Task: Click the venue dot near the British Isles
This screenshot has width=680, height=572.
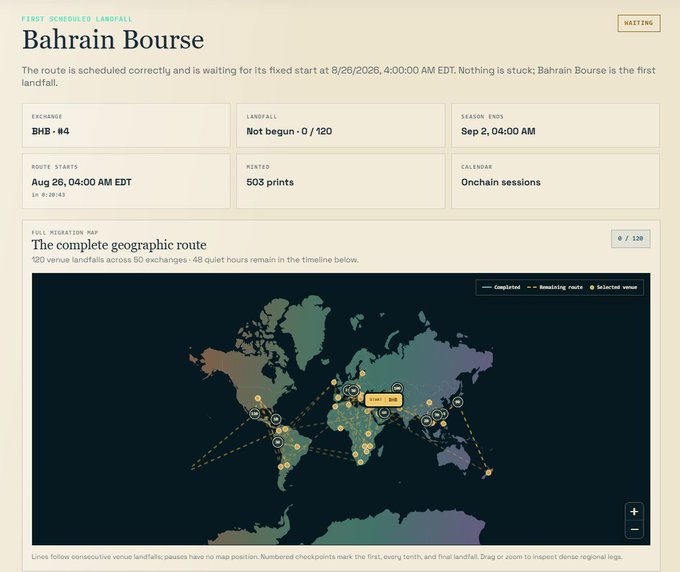Action: (334, 382)
